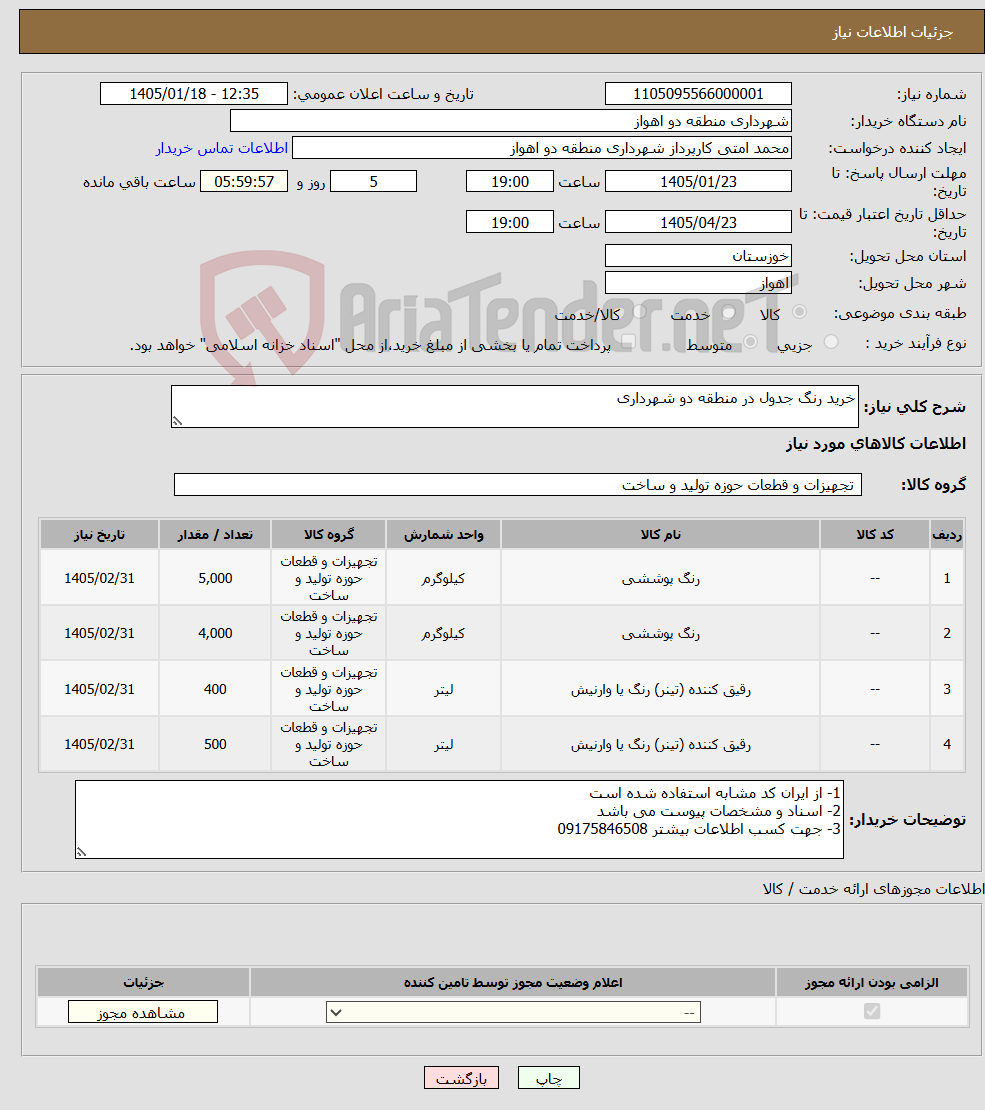Select the کالا/خدمت category radio button
Screen dimensions: 985x1110
coord(639,312)
